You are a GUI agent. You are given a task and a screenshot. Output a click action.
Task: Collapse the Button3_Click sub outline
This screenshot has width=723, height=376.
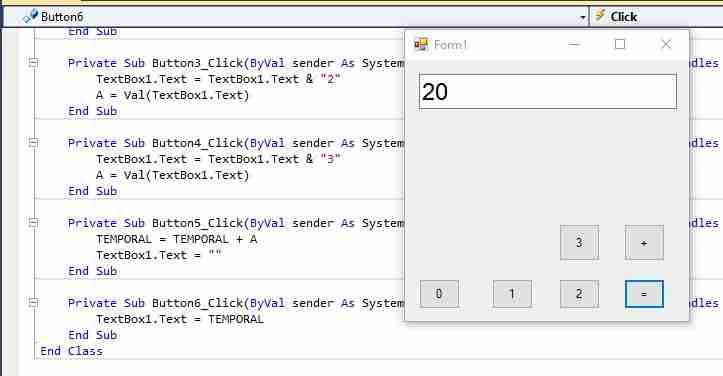click(x=33, y=63)
